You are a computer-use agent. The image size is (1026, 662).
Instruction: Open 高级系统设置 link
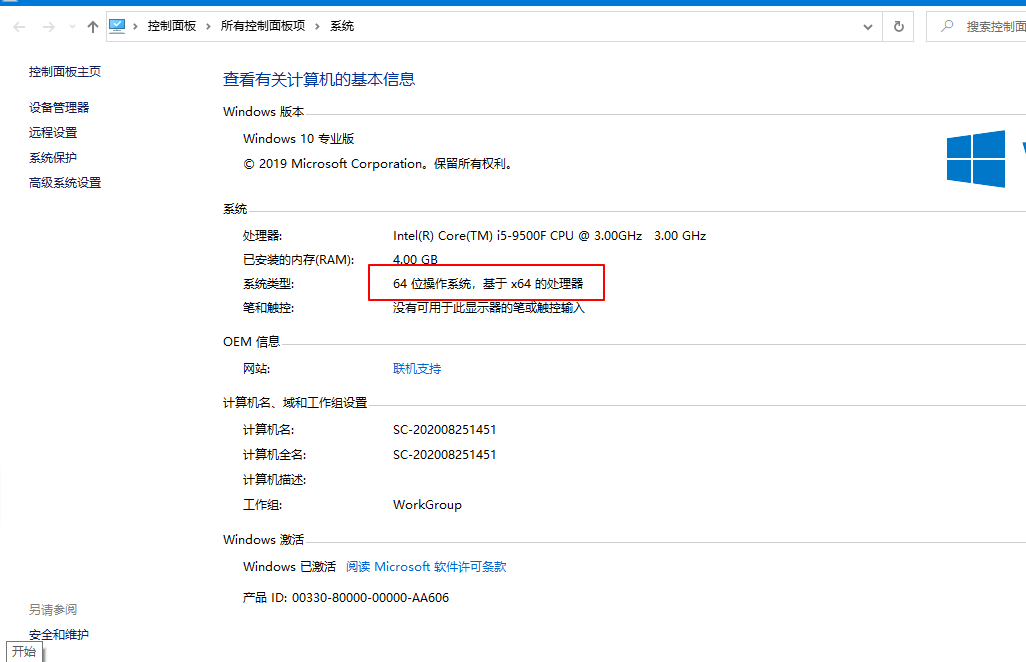65,183
